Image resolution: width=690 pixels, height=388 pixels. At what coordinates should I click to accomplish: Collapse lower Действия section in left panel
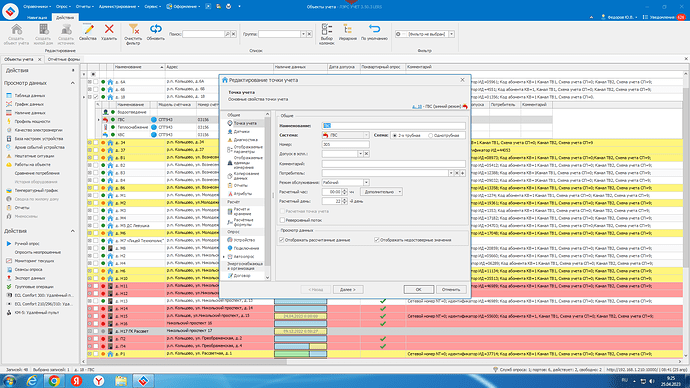tap(73, 231)
